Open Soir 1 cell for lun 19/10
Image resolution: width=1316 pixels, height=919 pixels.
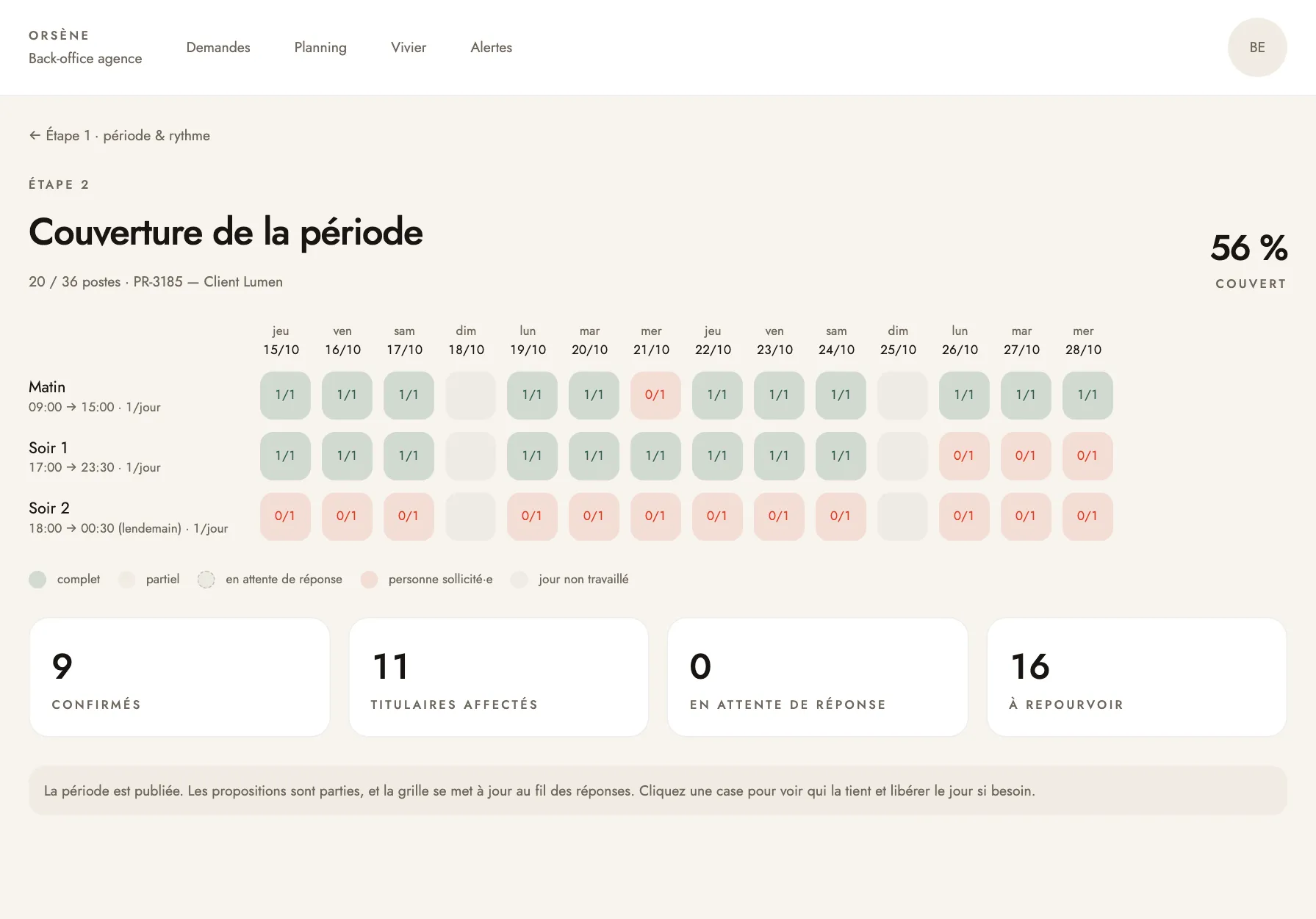(x=532, y=455)
